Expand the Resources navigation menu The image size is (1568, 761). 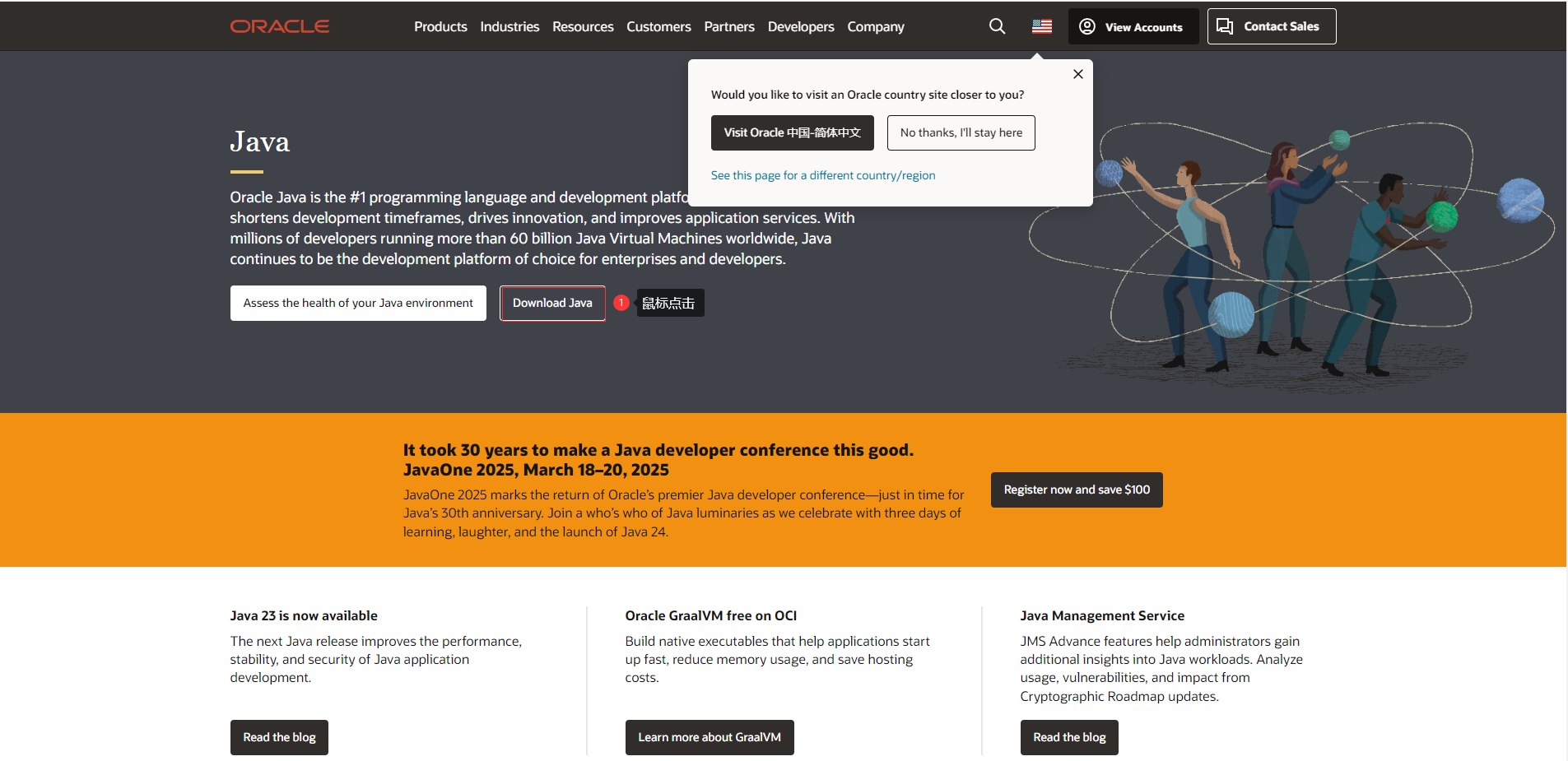click(x=583, y=27)
